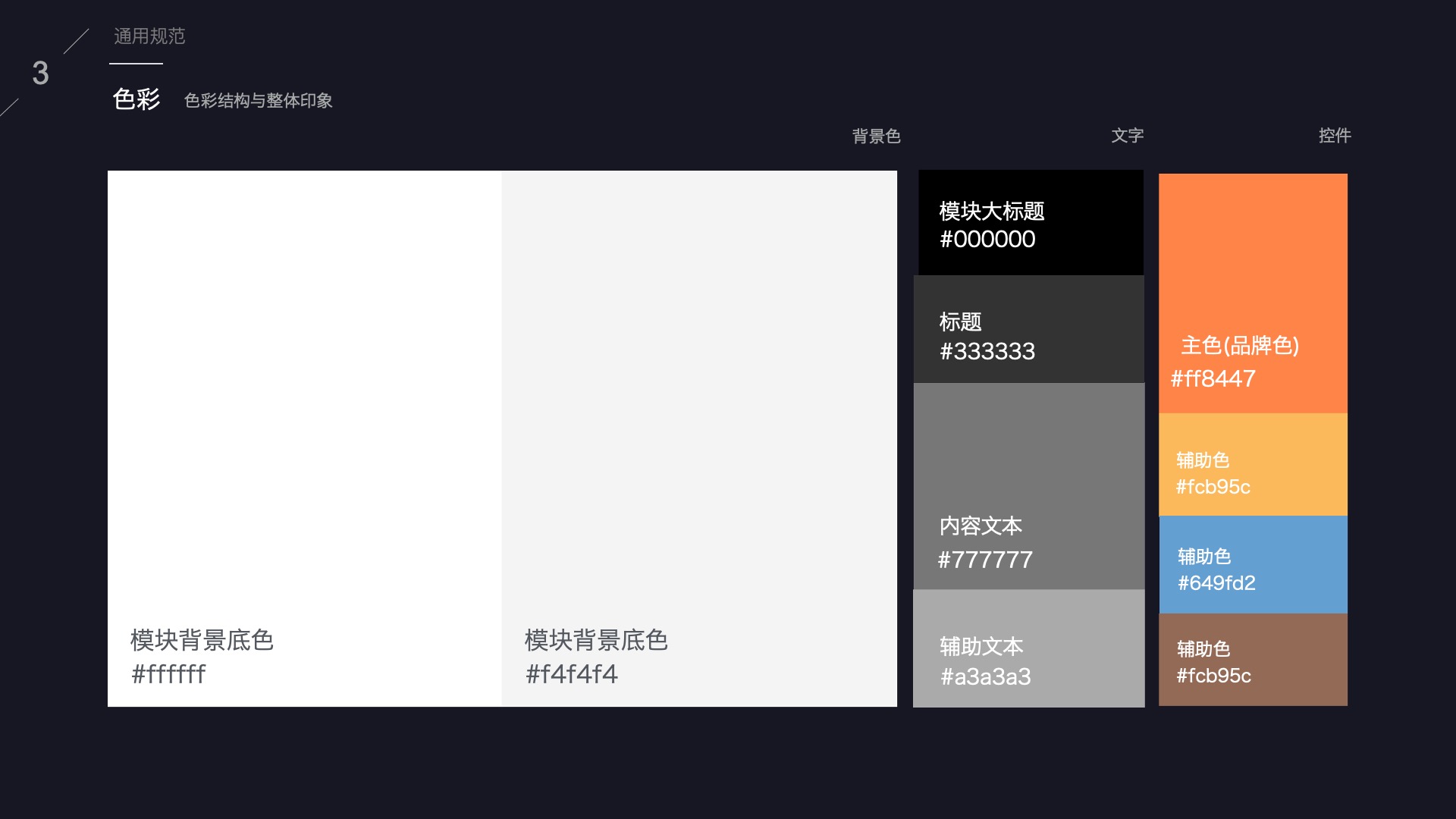
Task: Click the 控件 column label
Action: 1334,136
